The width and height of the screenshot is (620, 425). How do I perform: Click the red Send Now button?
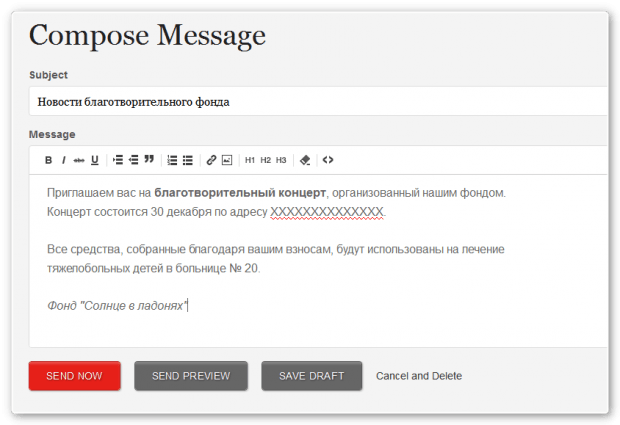(75, 376)
